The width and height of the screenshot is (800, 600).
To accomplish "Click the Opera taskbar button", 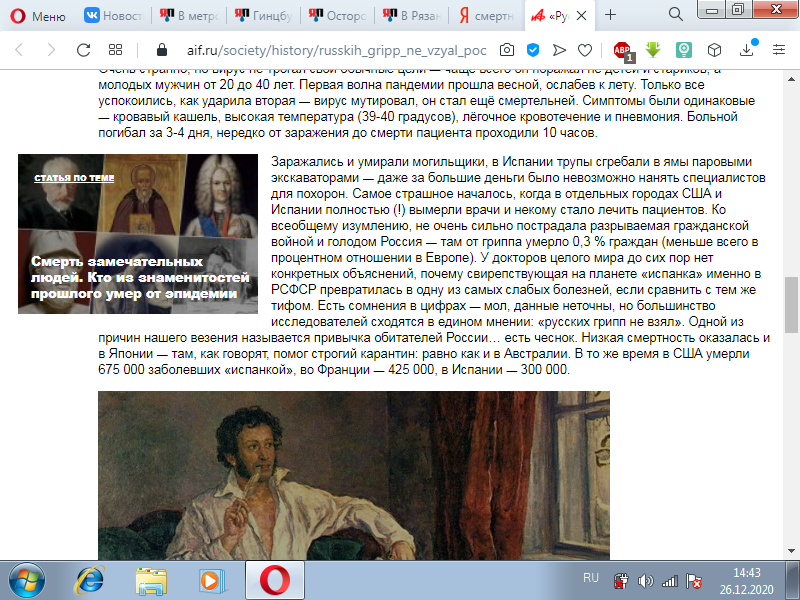I will (x=275, y=580).
